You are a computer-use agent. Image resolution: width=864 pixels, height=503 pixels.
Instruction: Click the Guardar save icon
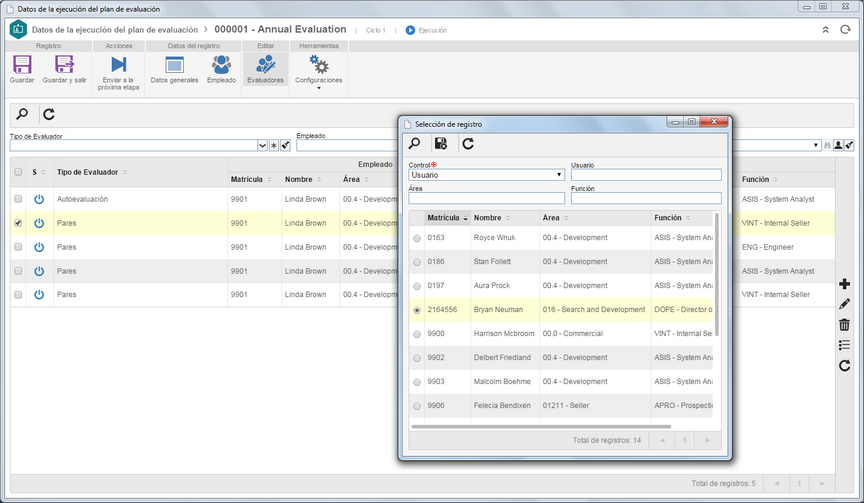tap(22, 64)
